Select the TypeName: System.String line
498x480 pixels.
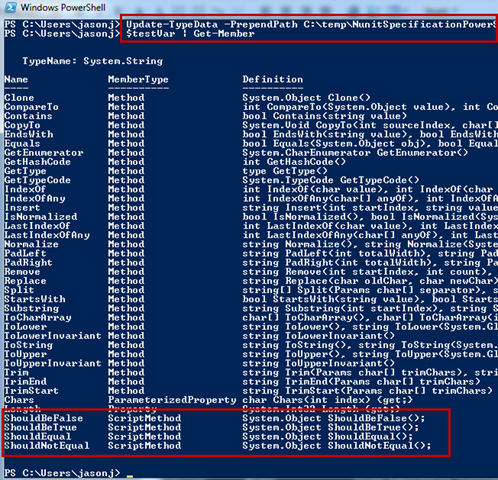92,61
